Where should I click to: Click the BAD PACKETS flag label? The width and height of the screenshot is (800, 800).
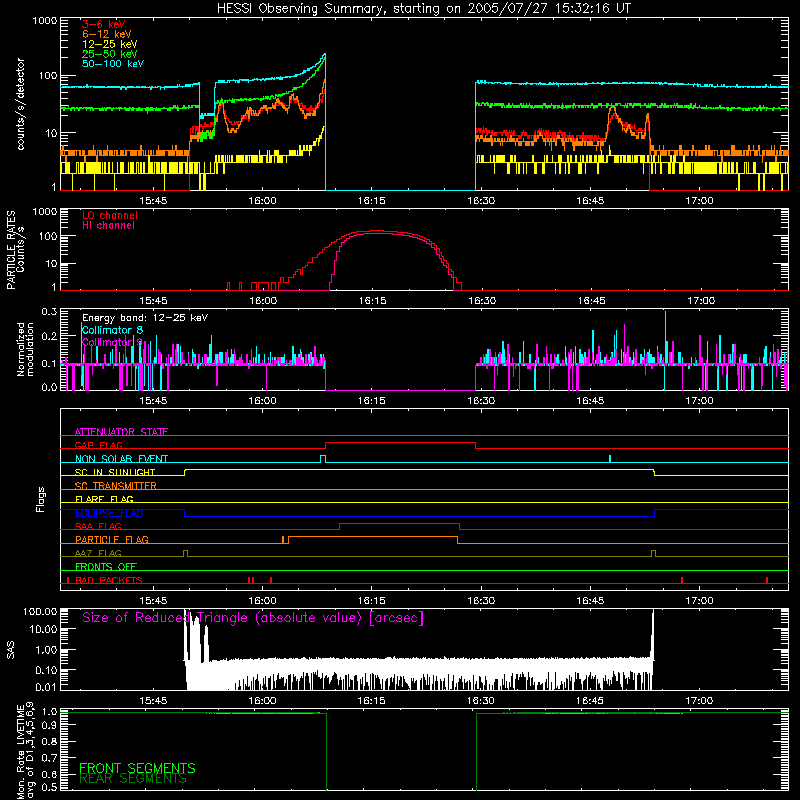[x=108, y=581]
